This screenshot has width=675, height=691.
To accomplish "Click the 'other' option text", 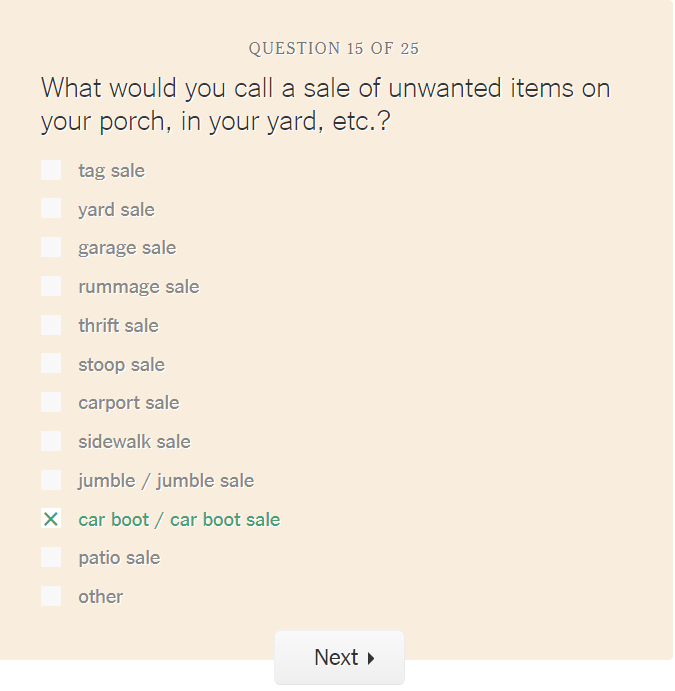I will tap(101, 596).
